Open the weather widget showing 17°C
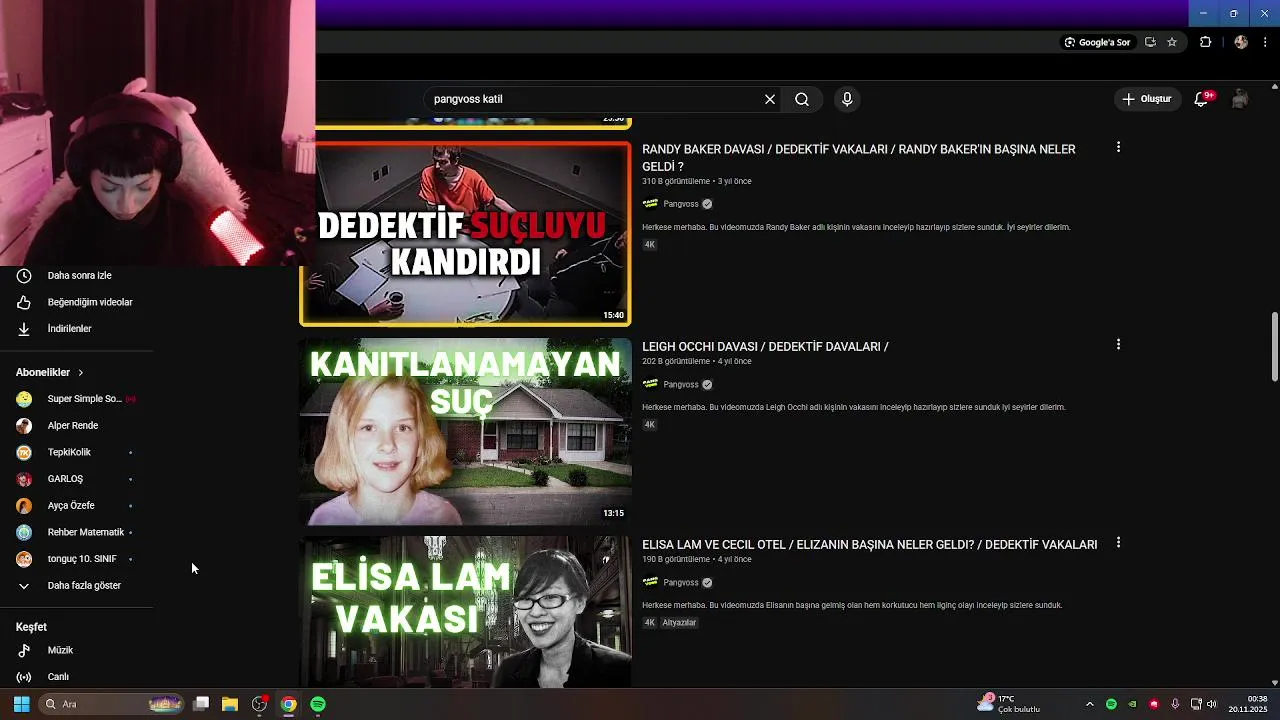1280x720 pixels. point(1010,704)
